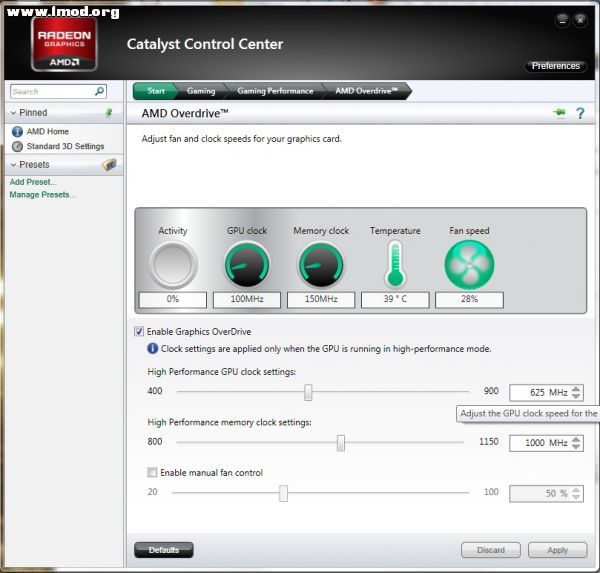The width and height of the screenshot is (600, 573).
Task: Click the pin icon in Pinned header
Action: click(108, 113)
